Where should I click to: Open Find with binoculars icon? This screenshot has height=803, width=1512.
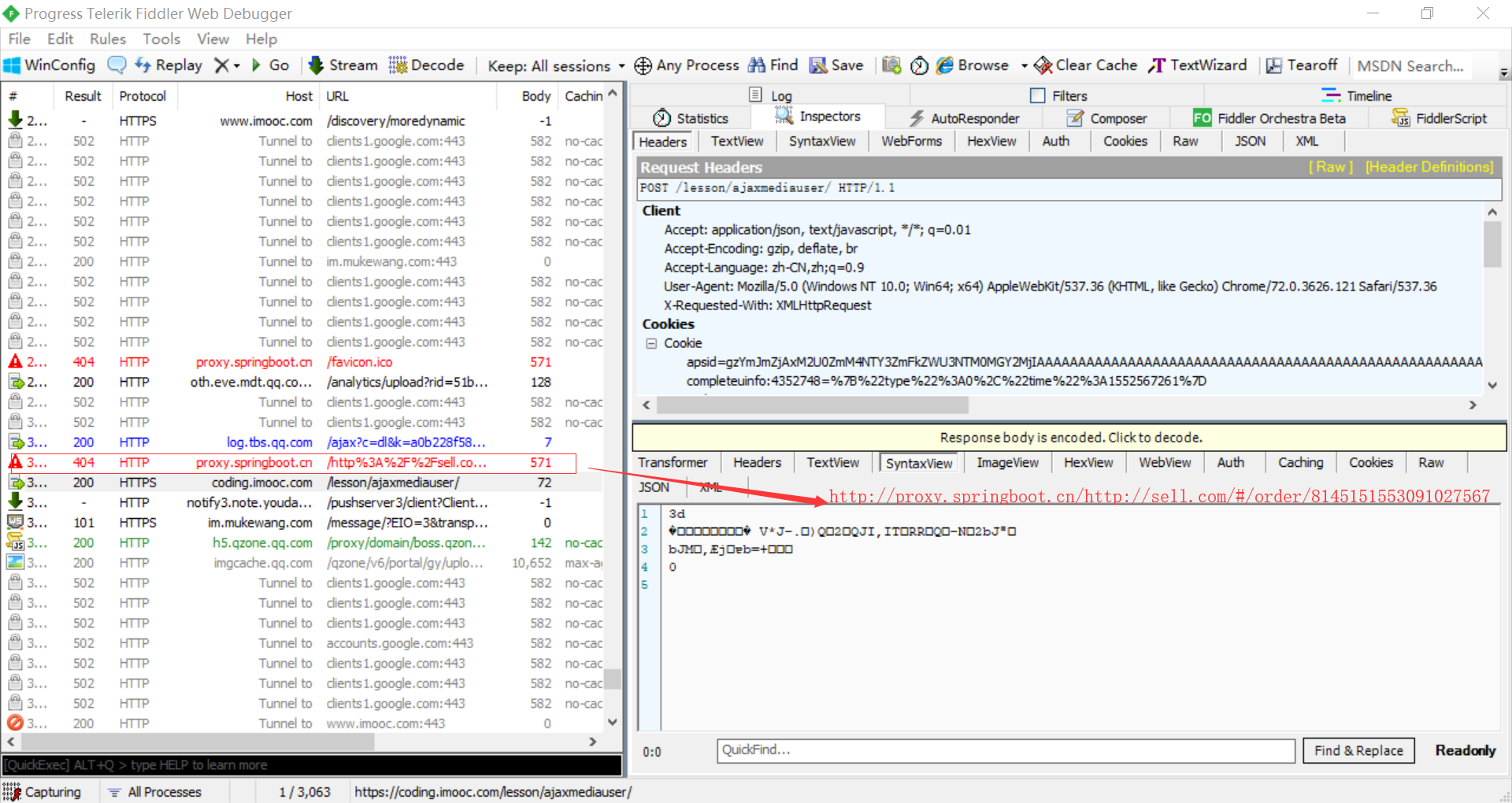point(757,65)
